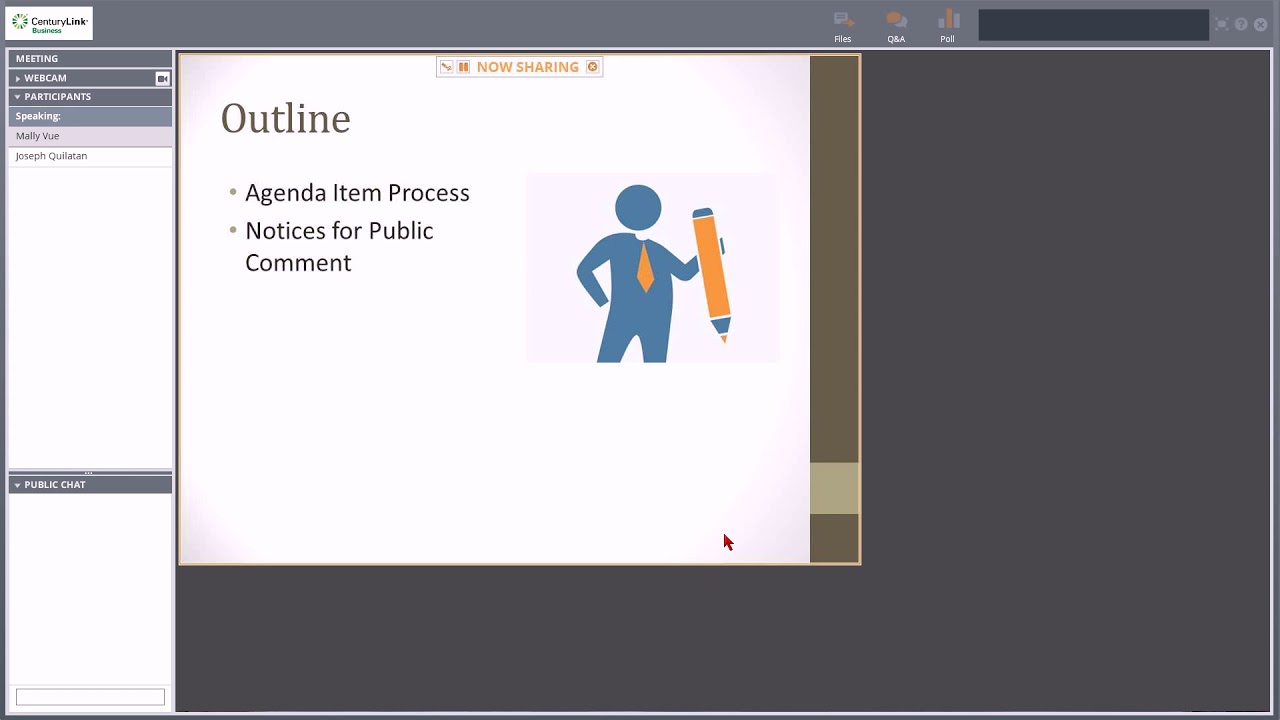Click the panel resize handle above Public Chat
This screenshot has width=1280, height=720.
coord(90,472)
